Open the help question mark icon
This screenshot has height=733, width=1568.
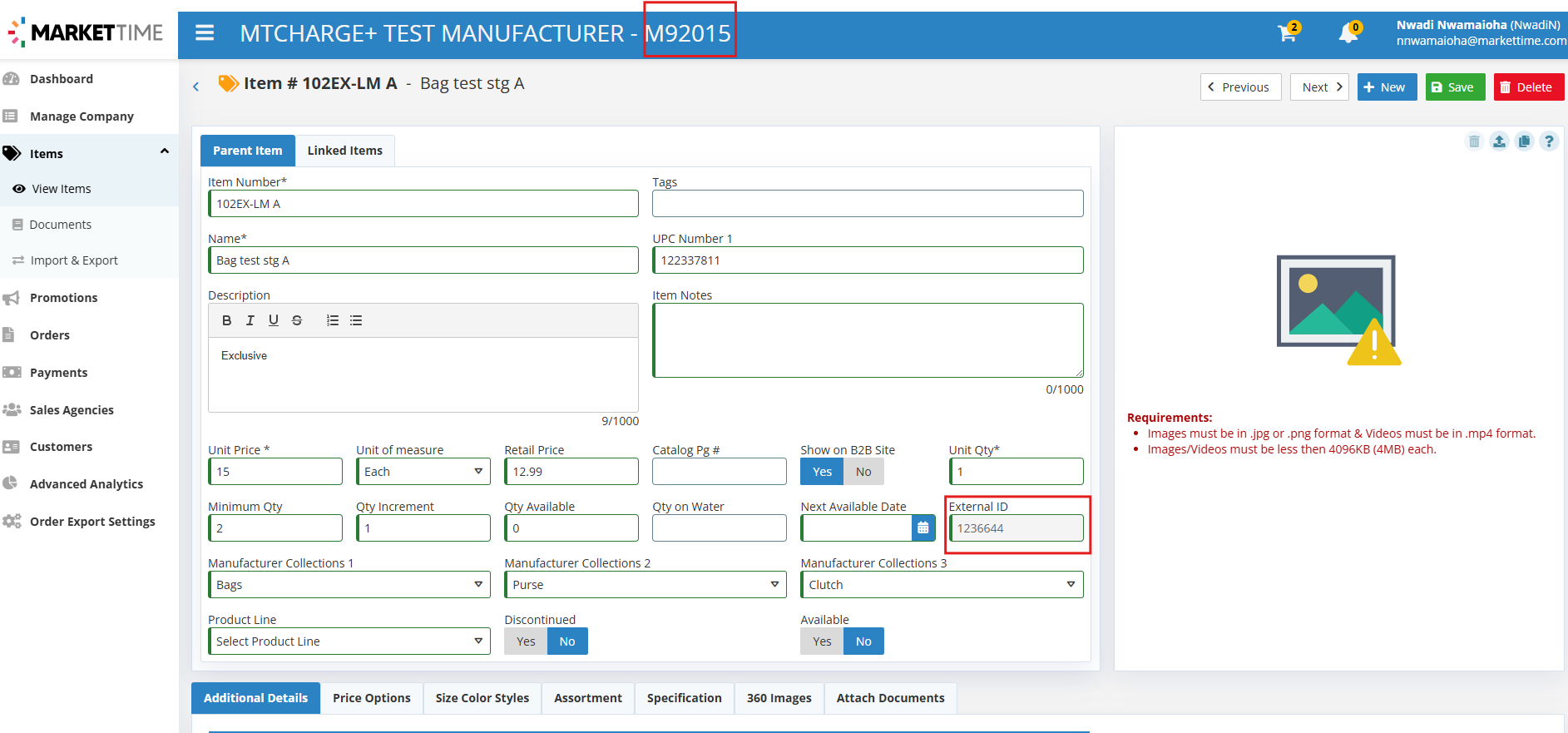[x=1549, y=141]
